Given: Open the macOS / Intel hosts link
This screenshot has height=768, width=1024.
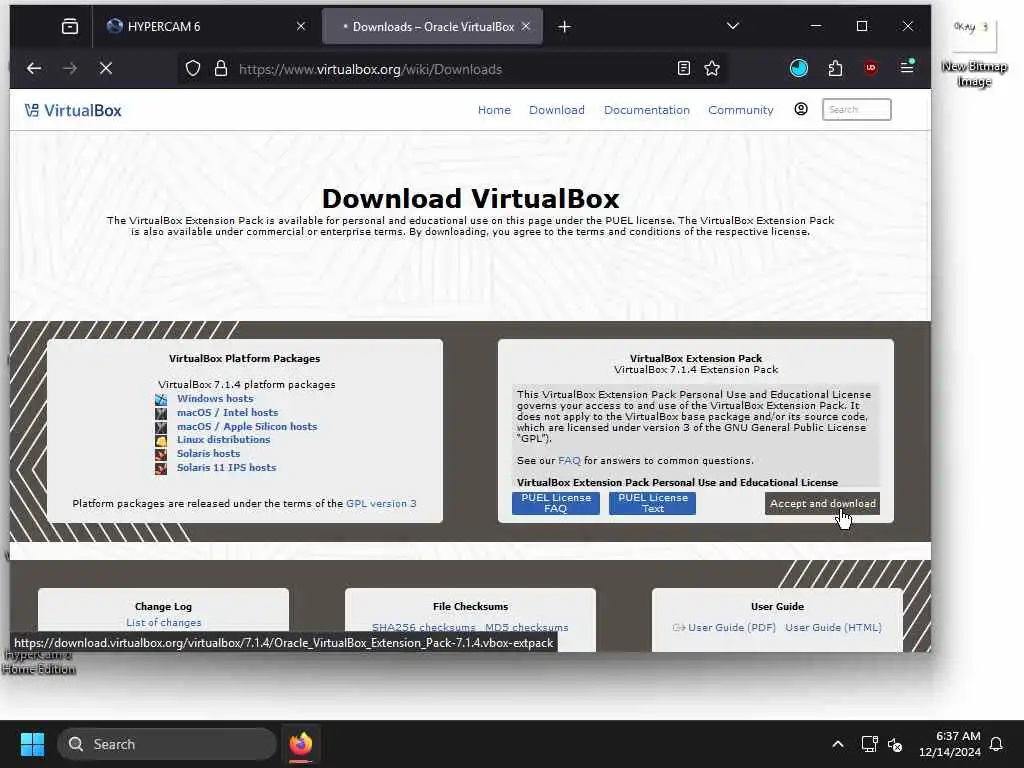Looking at the screenshot, I should [x=227, y=412].
